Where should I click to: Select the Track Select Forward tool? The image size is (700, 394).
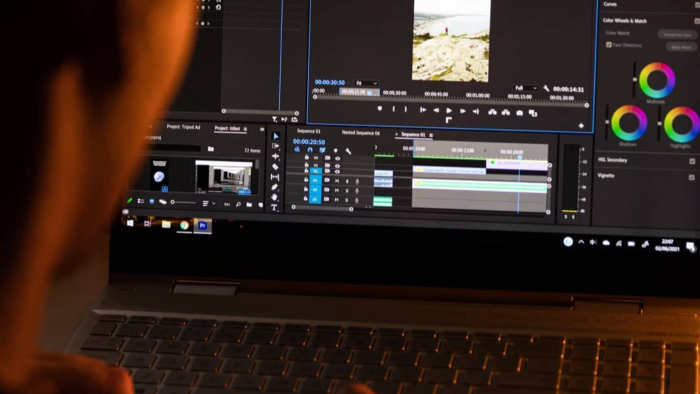click(x=275, y=146)
